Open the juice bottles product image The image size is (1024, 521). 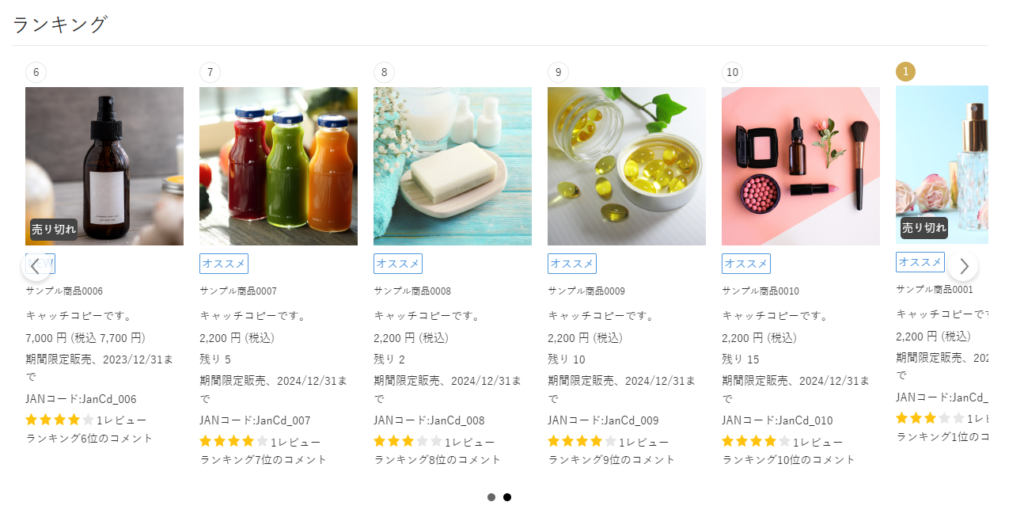[278, 165]
